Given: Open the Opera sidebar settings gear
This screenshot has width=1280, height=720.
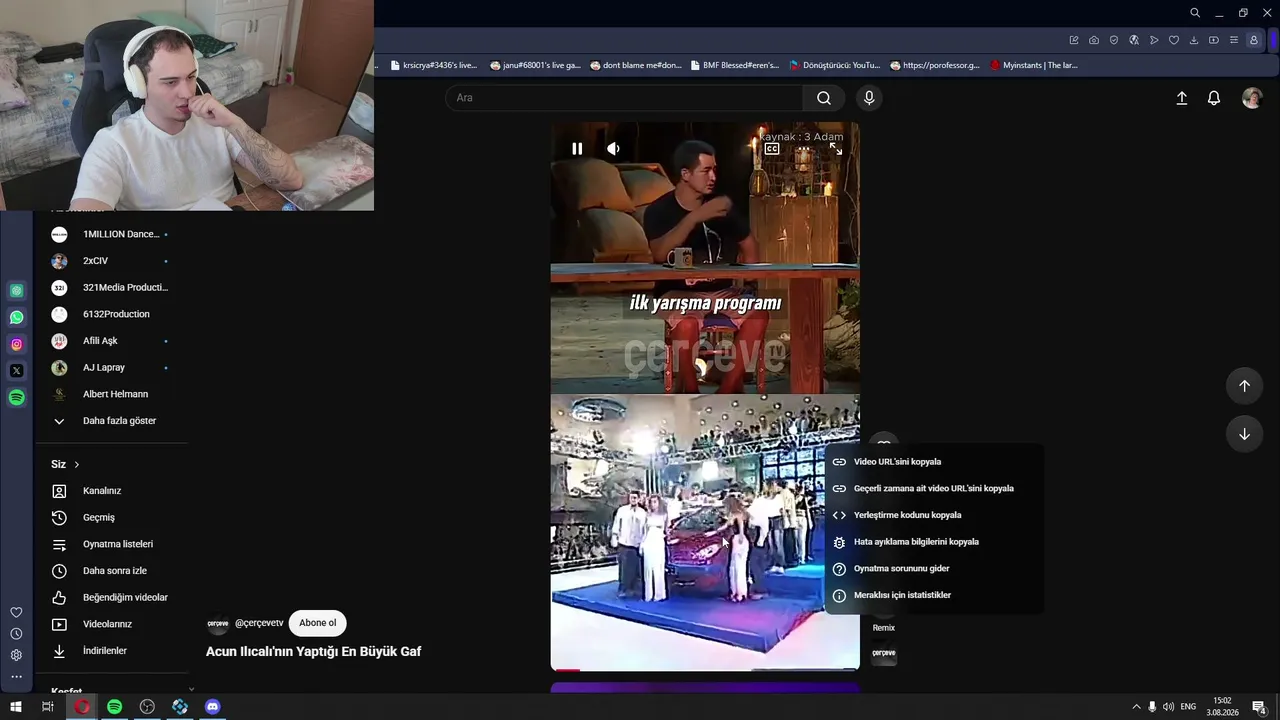Looking at the screenshot, I should pyautogui.click(x=16, y=655).
